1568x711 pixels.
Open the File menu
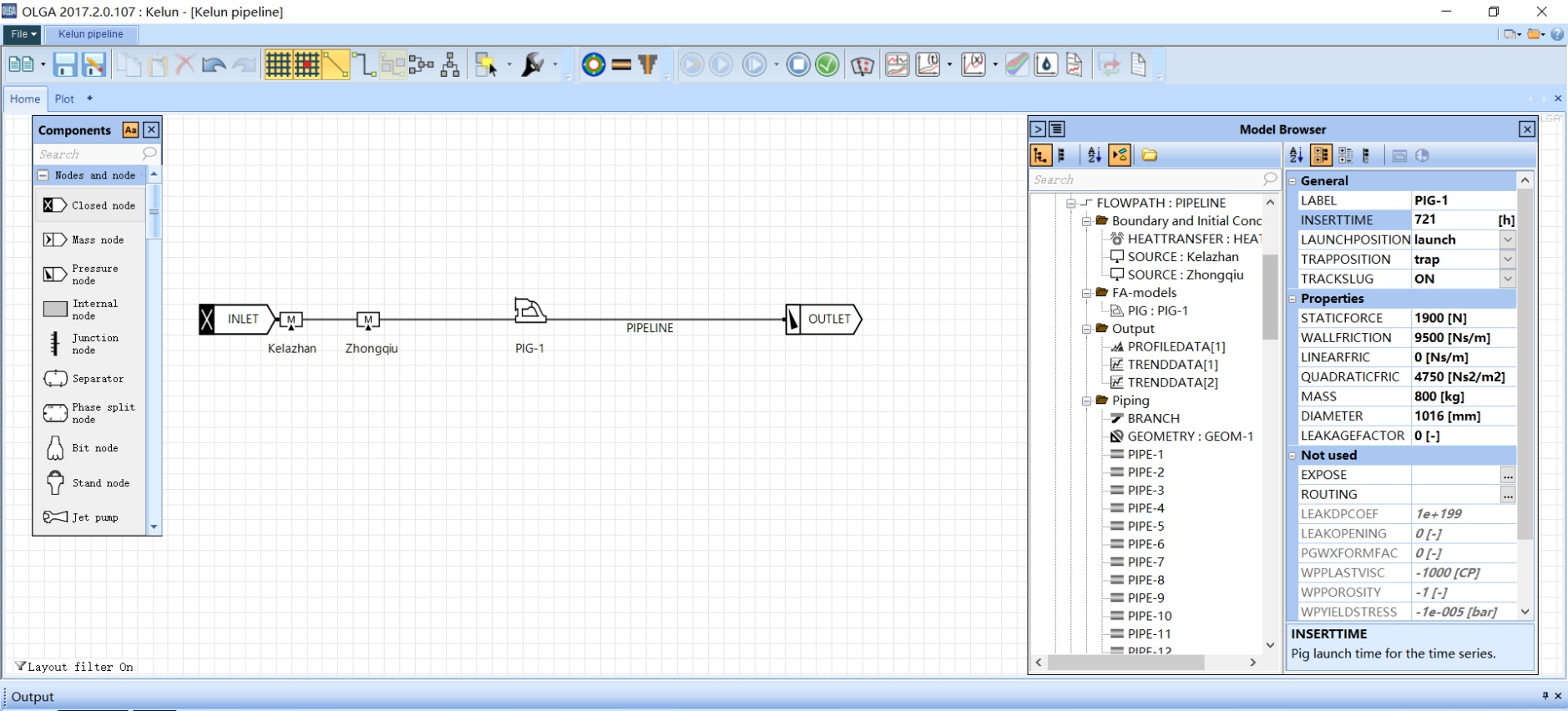[x=22, y=34]
